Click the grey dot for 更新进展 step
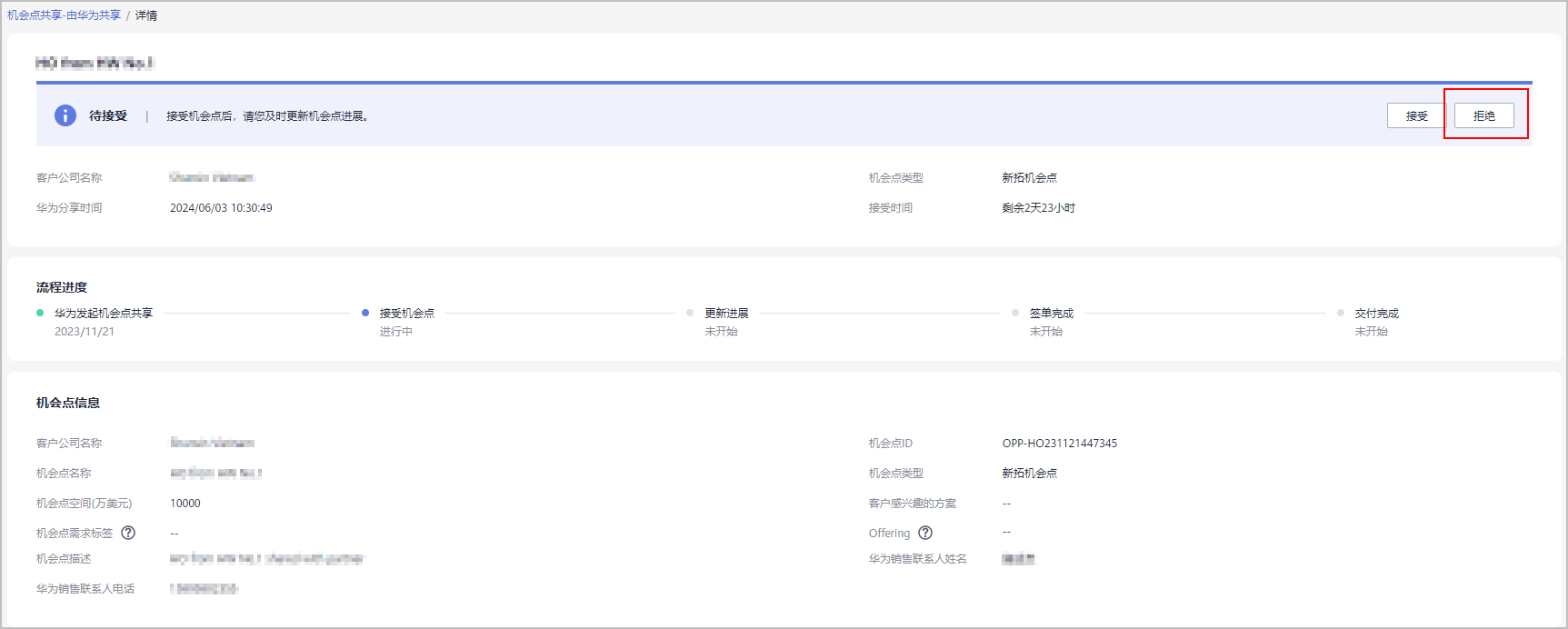Viewport: 1568px width, 629px height. coord(690,313)
